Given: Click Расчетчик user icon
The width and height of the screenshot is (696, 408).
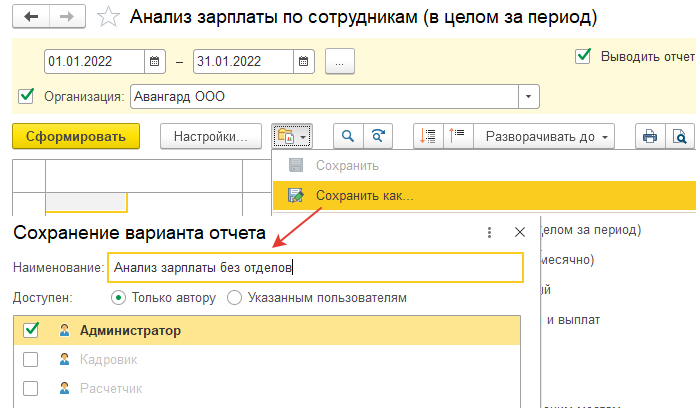Looking at the screenshot, I should (x=64, y=388).
